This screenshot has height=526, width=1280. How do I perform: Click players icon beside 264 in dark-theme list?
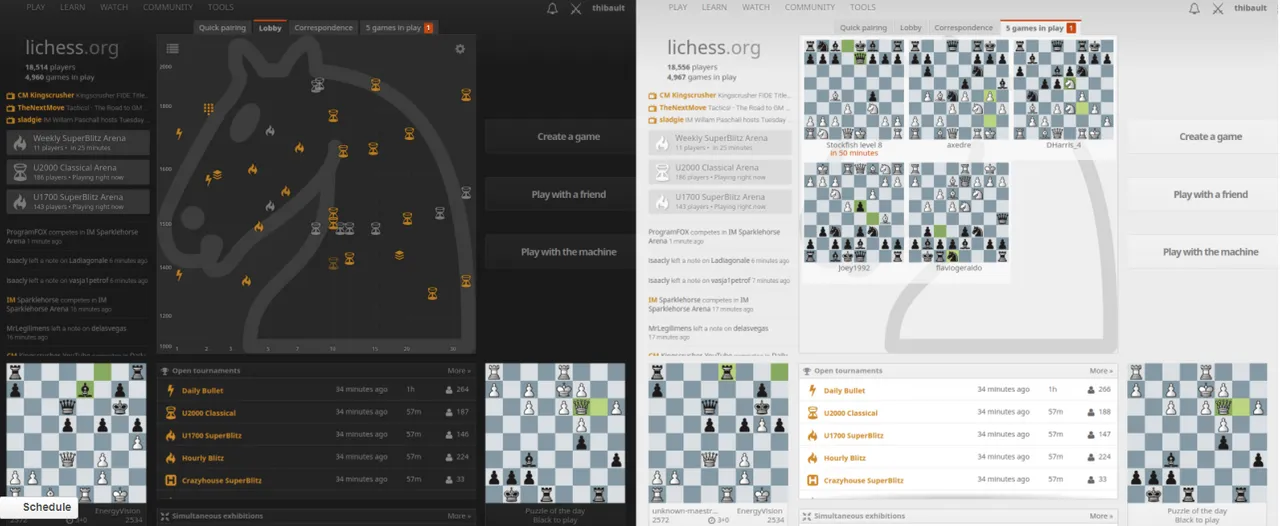click(x=448, y=390)
